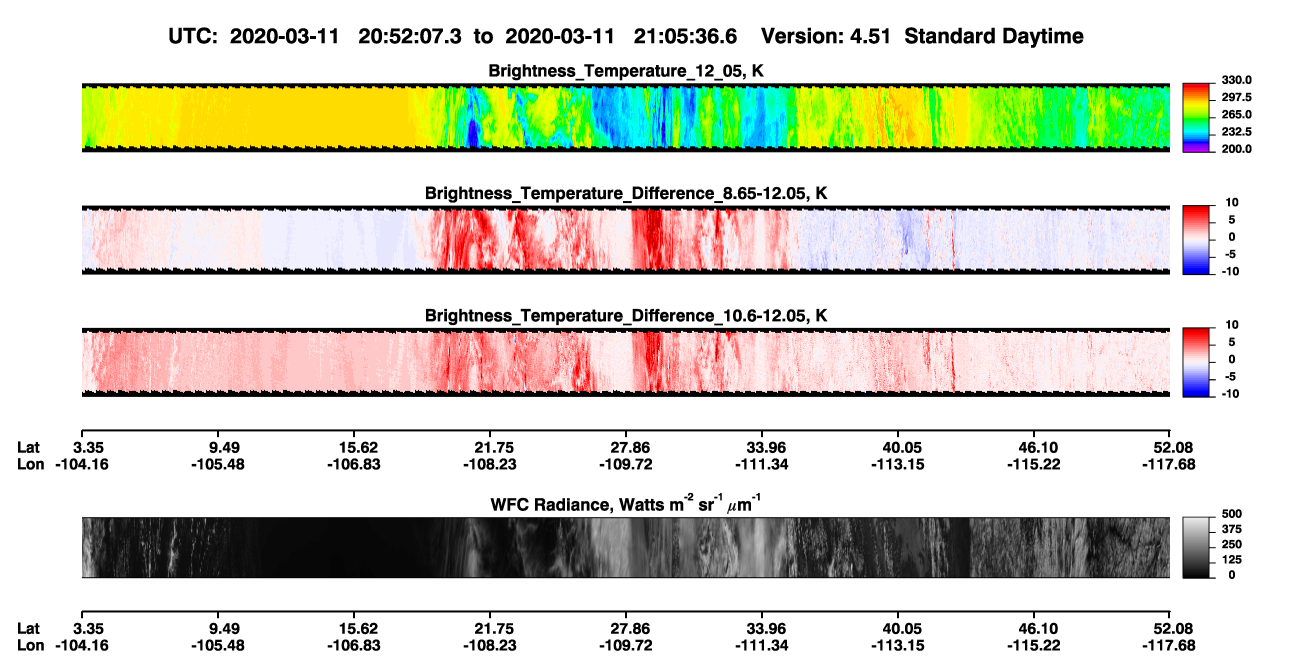Click the UTC: label in the header
Screen dimensions: 1300x667
click(195, 36)
